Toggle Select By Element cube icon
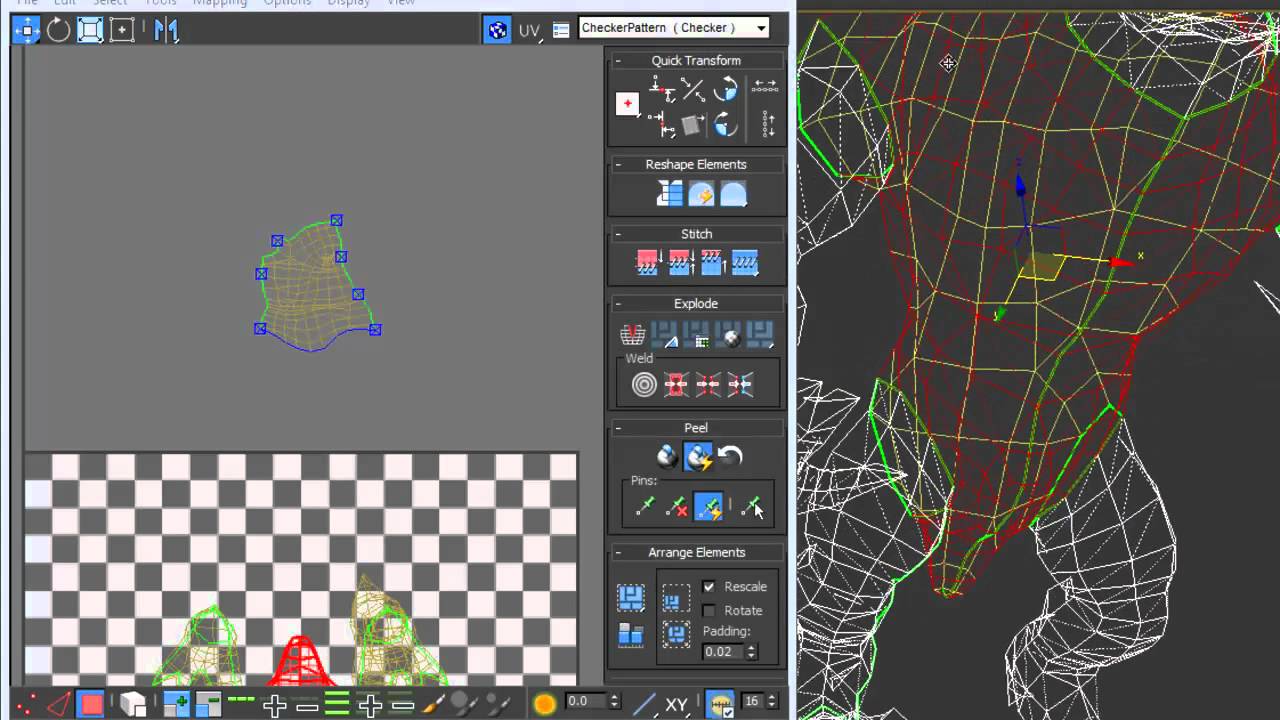The height and width of the screenshot is (720, 1280). 133,705
